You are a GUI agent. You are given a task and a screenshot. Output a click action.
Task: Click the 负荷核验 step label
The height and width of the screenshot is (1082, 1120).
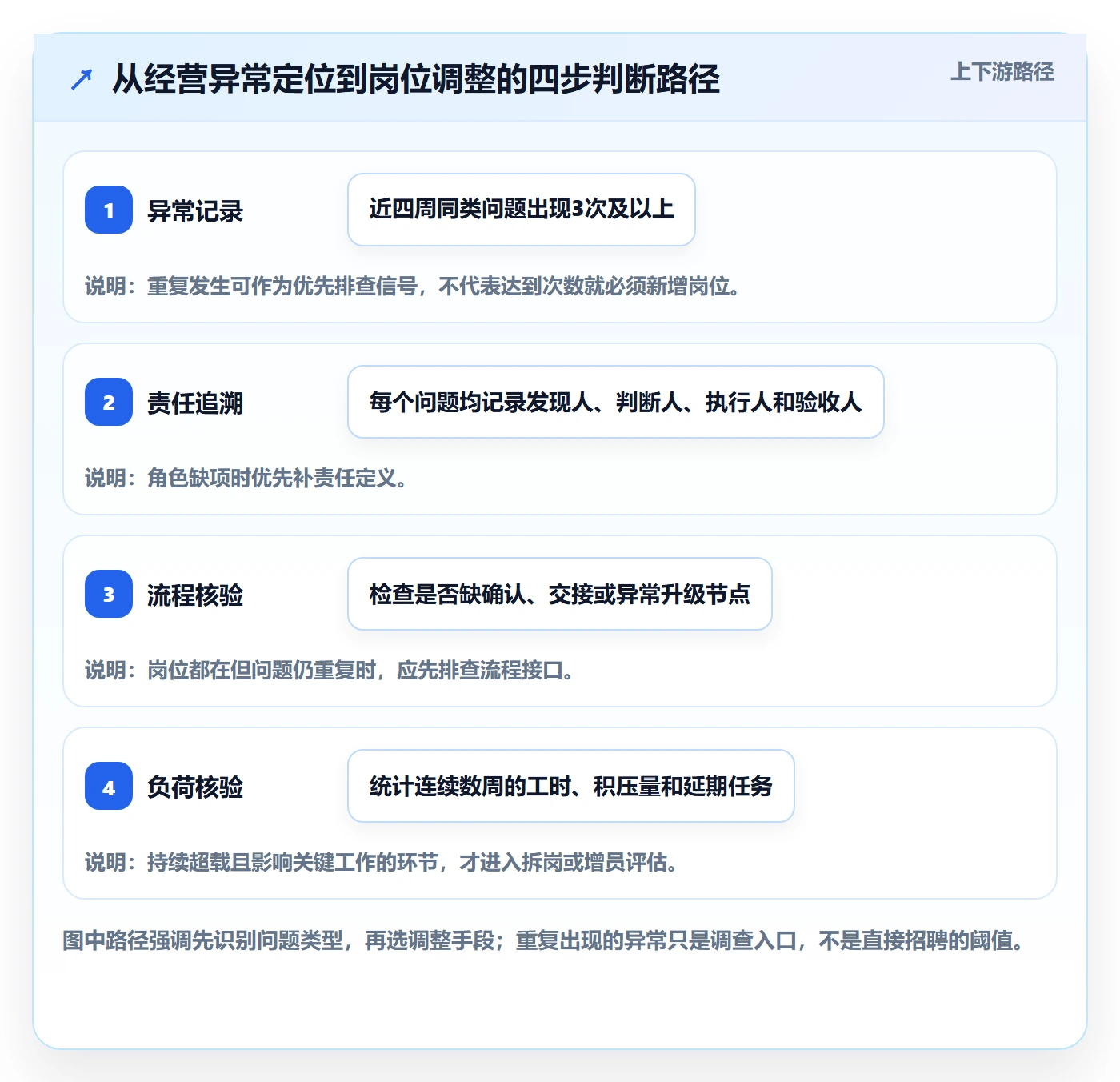(x=195, y=787)
